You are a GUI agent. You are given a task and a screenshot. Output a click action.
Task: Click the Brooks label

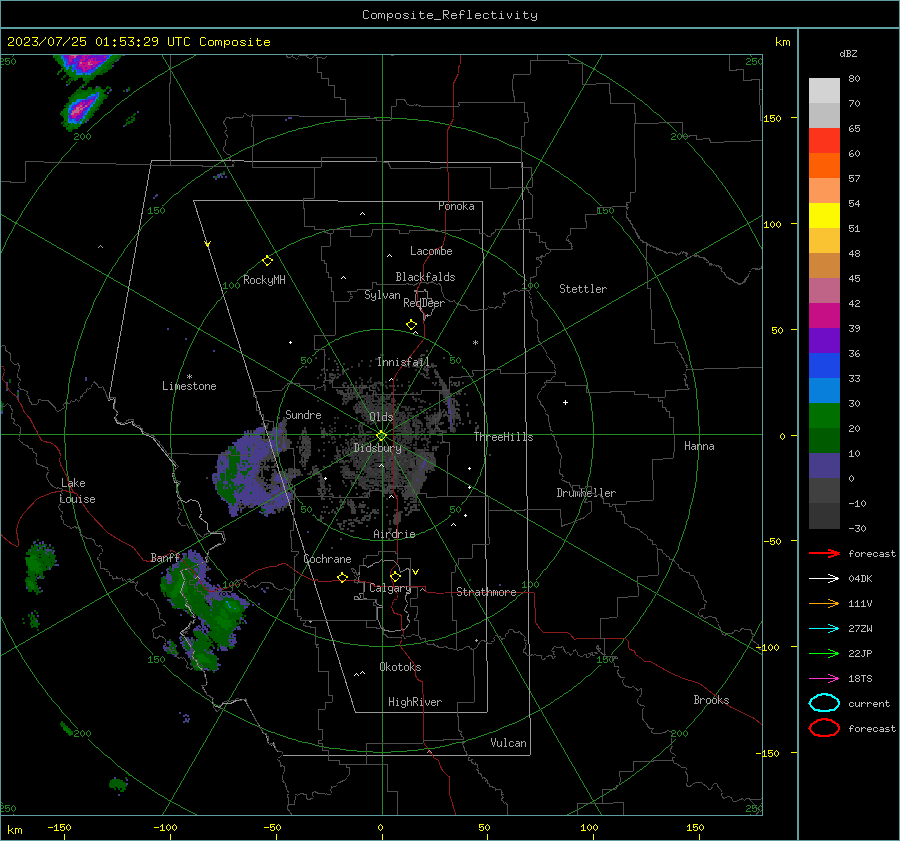click(711, 700)
